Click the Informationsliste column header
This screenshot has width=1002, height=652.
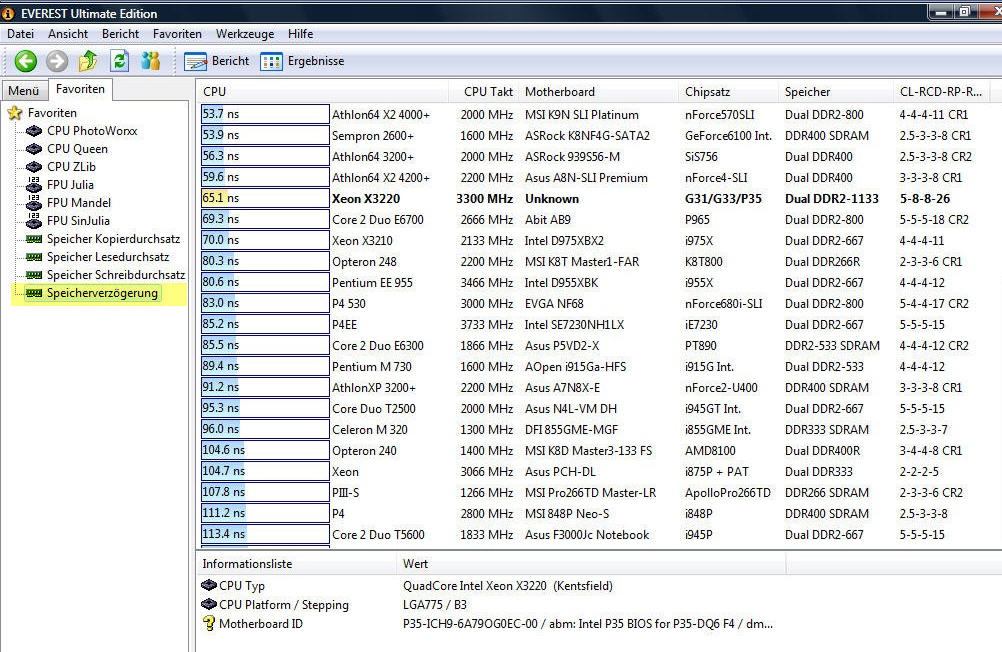pos(296,564)
